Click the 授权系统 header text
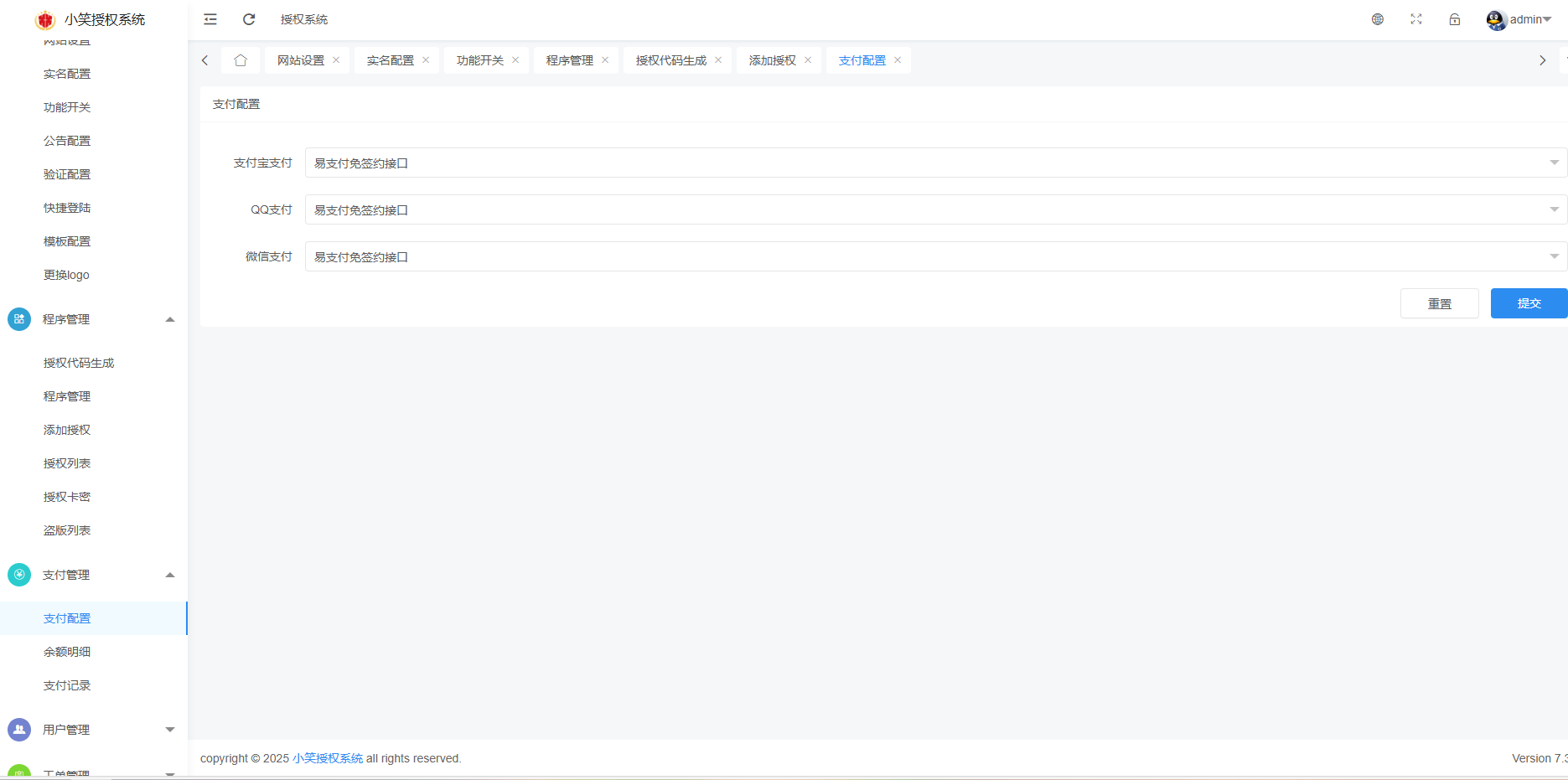 [x=304, y=19]
